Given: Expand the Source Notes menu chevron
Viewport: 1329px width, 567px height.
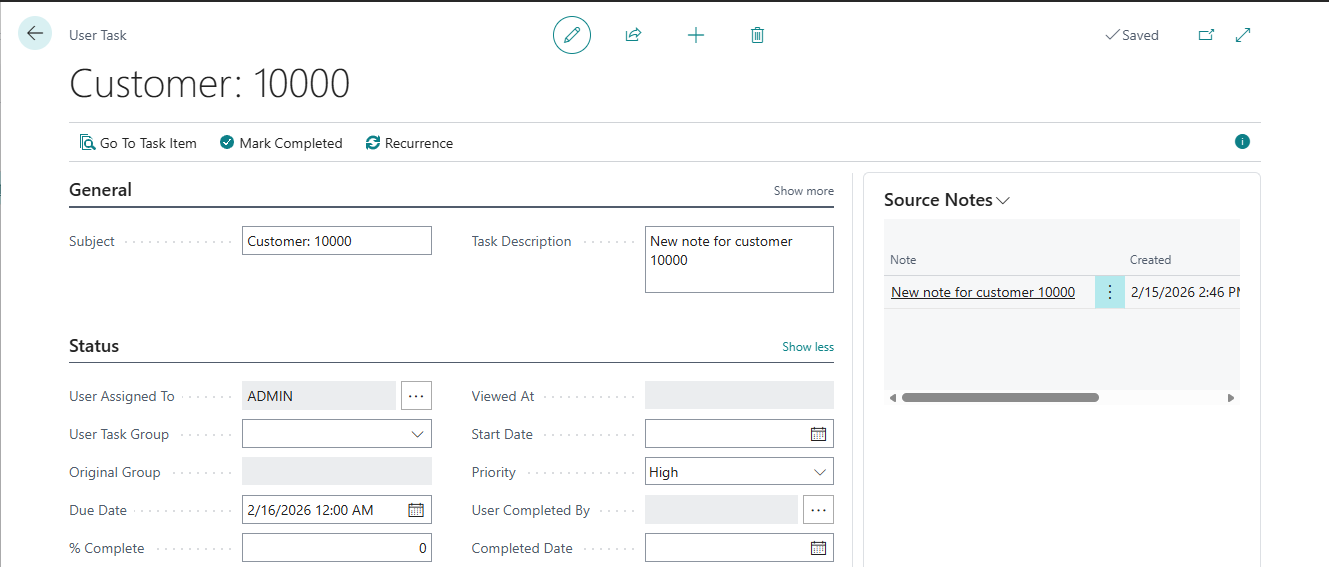Looking at the screenshot, I should coord(1003,201).
